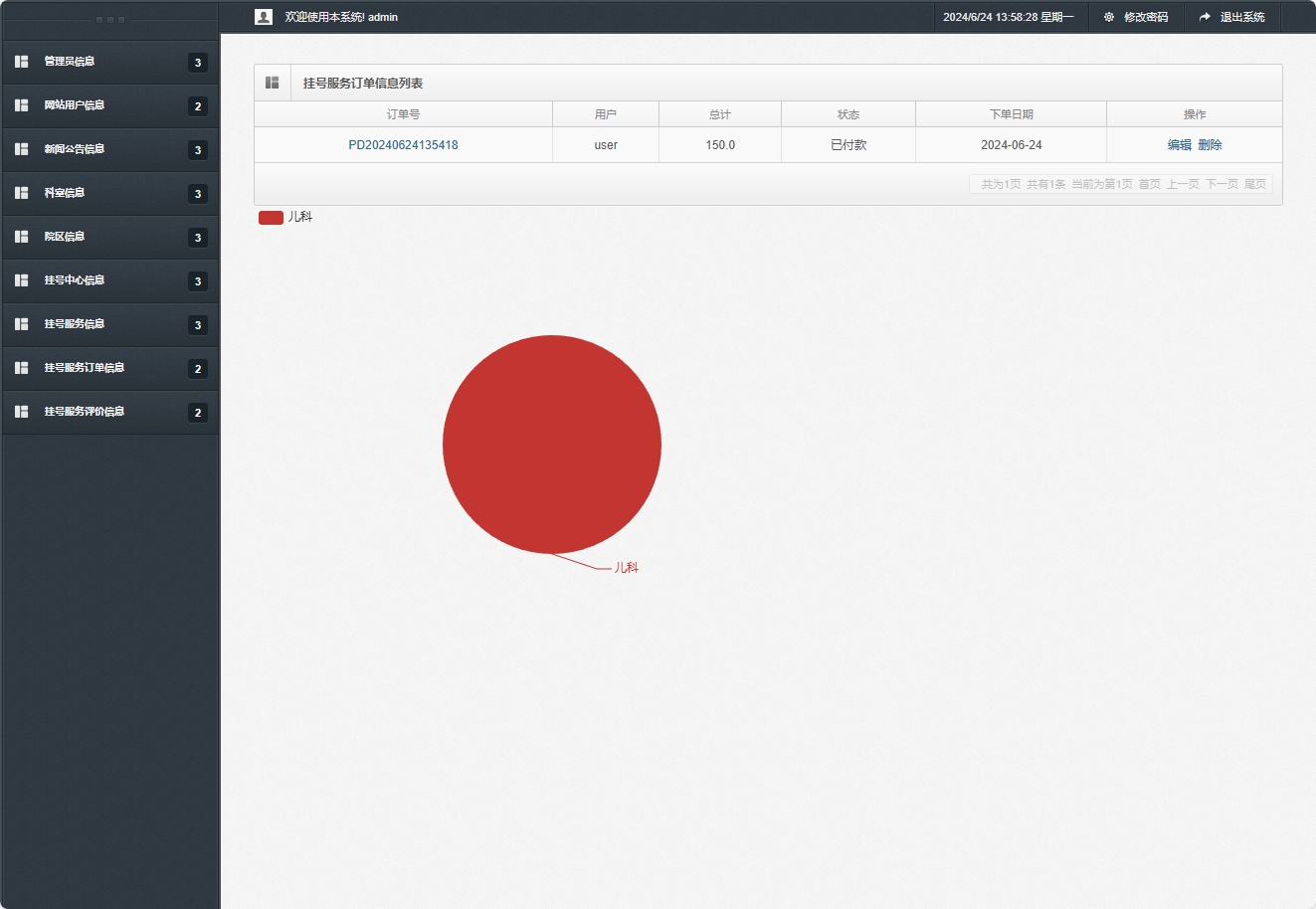Click the 尾页 pagination link
Viewport: 1316px width, 909px height.
[1254, 184]
